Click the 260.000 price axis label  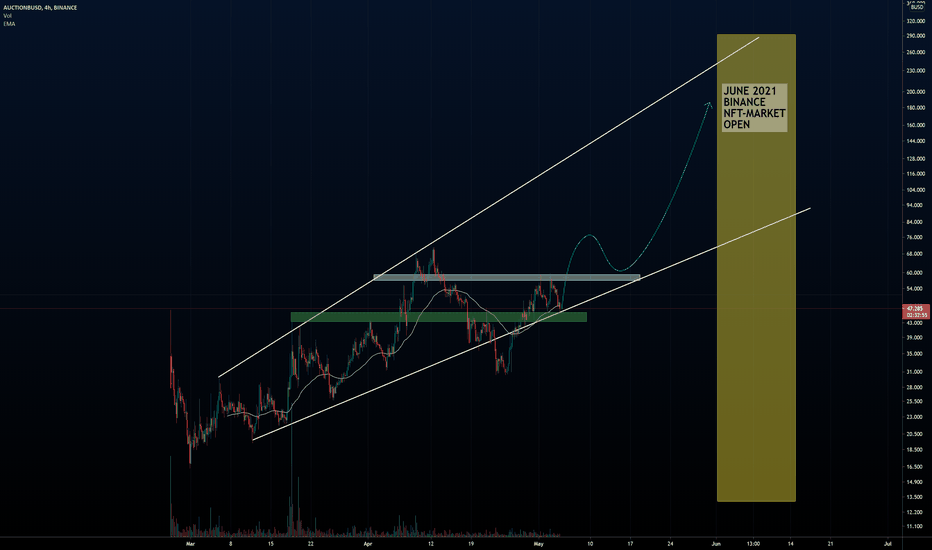coord(916,52)
